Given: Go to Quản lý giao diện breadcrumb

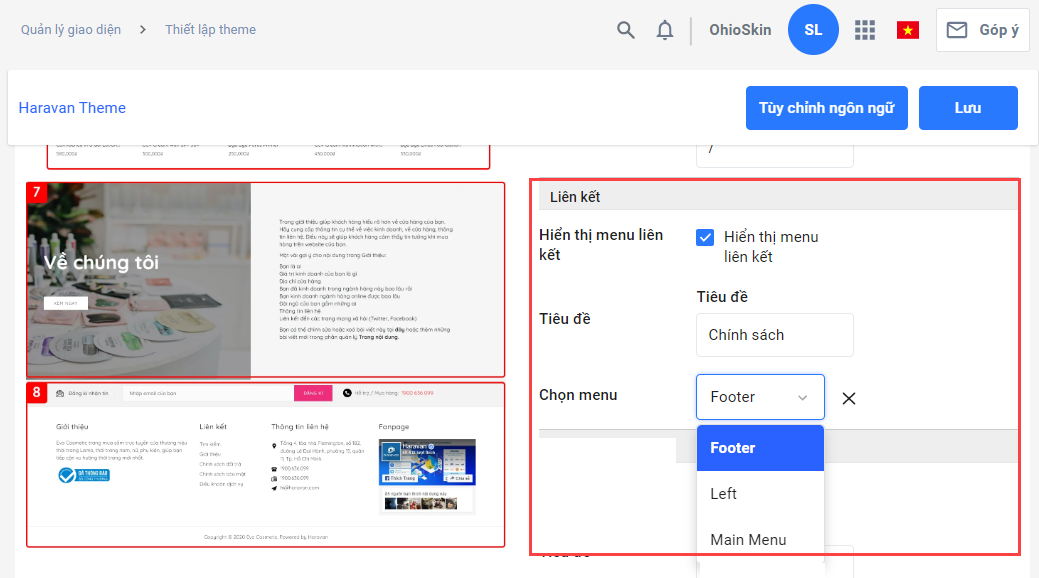Looking at the screenshot, I should tap(71, 30).
